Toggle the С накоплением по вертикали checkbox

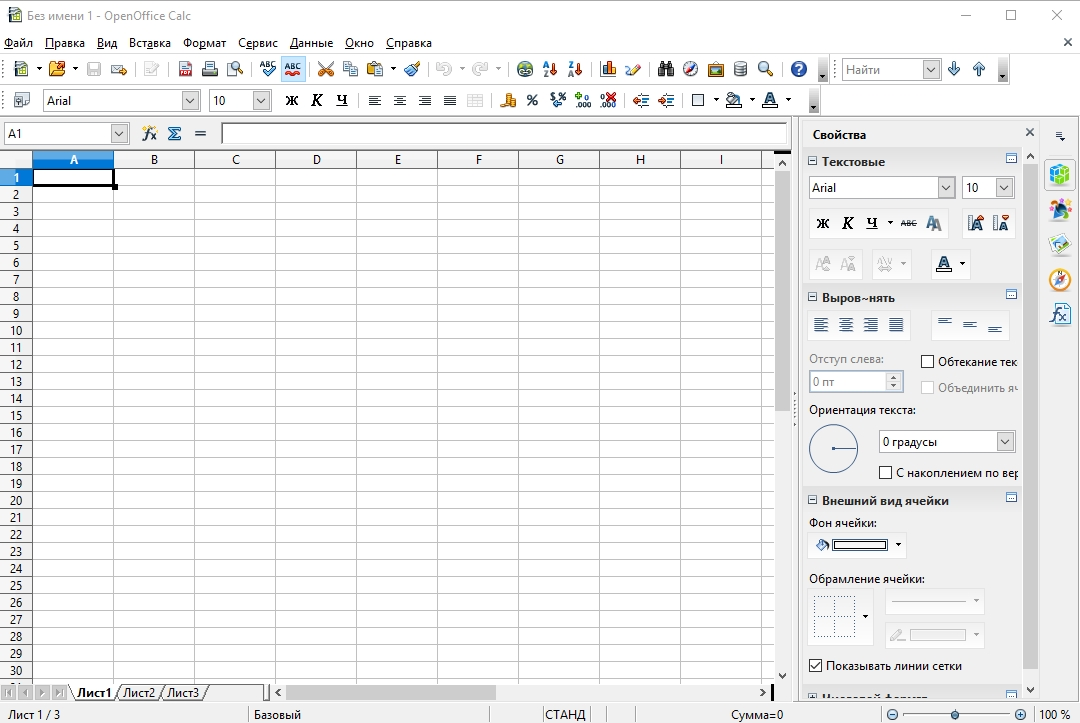click(x=885, y=473)
